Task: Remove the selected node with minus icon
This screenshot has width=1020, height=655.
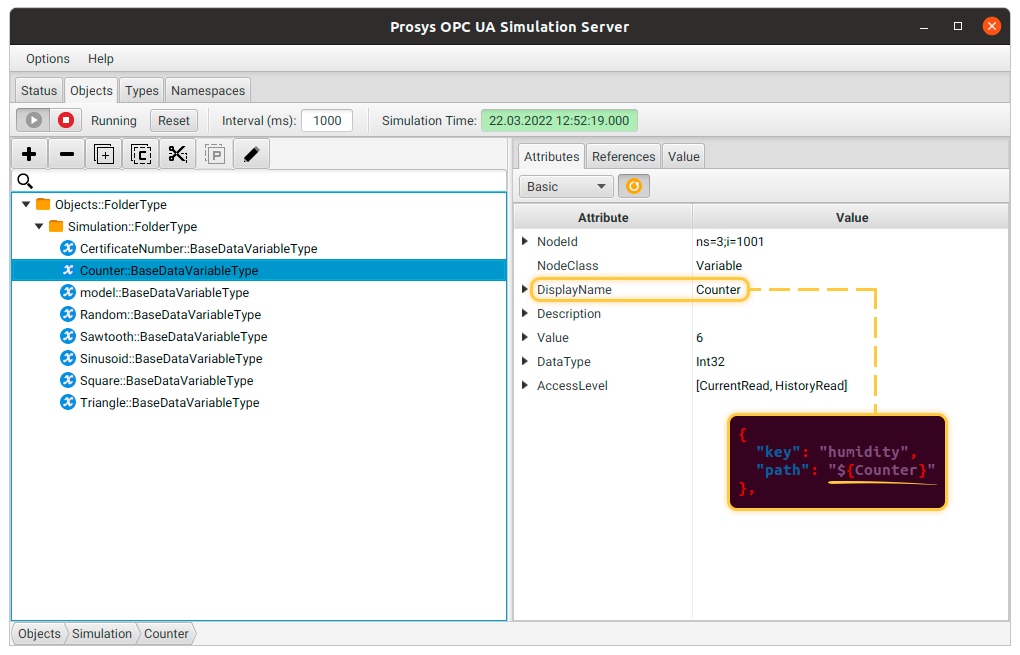Action: (x=66, y=154)
